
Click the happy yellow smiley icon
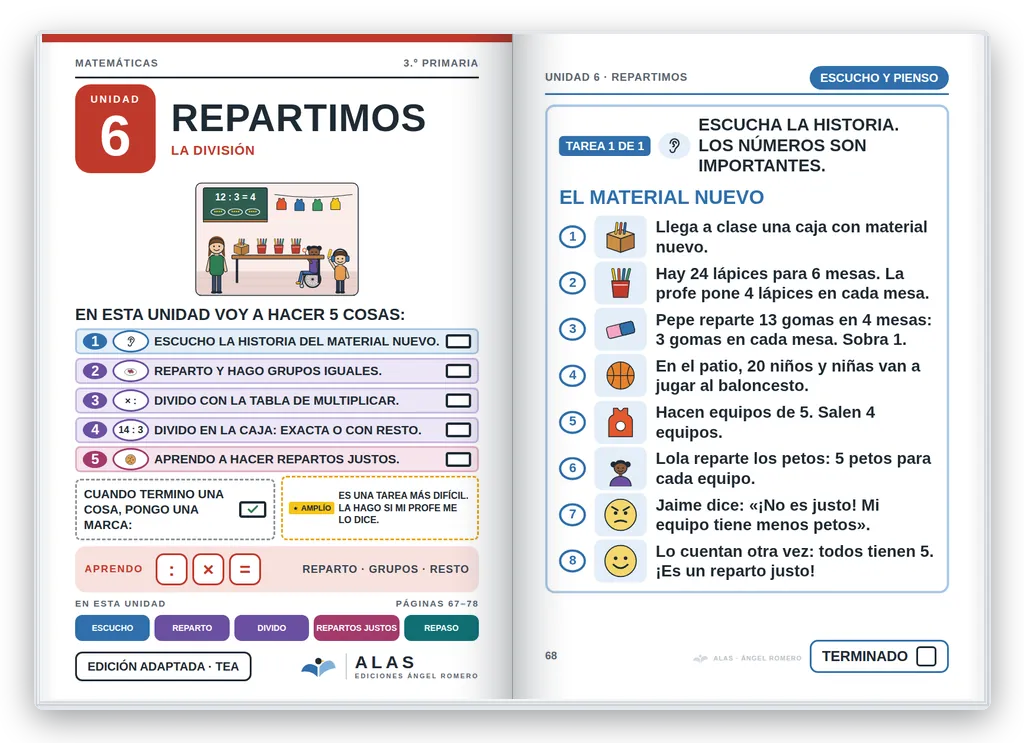(620, 561)
